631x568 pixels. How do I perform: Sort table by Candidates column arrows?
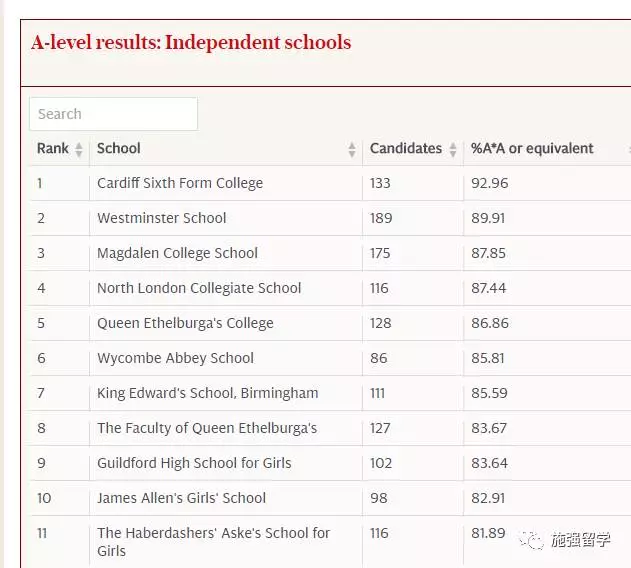pos(453,150)
